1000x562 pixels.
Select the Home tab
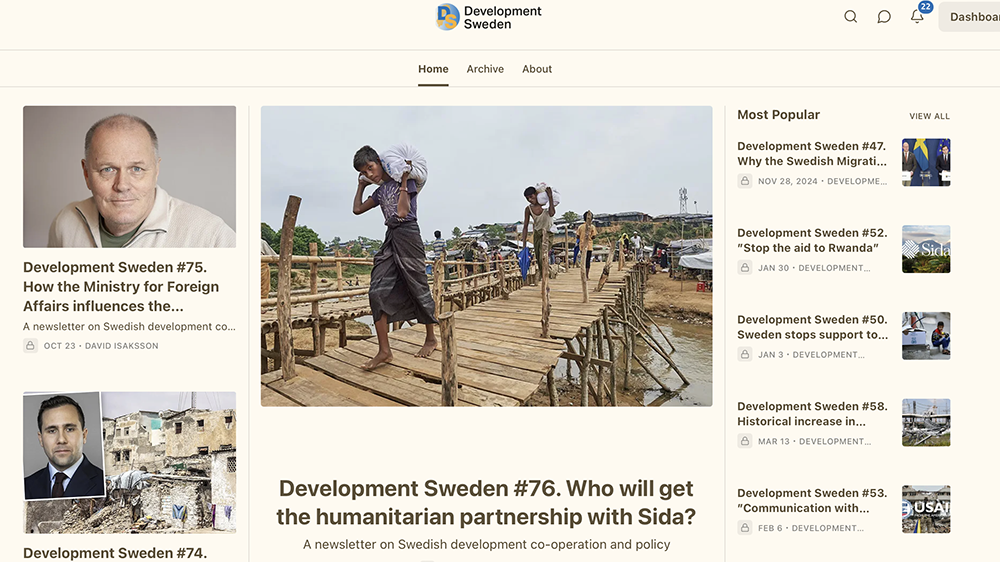click(433, 69)
